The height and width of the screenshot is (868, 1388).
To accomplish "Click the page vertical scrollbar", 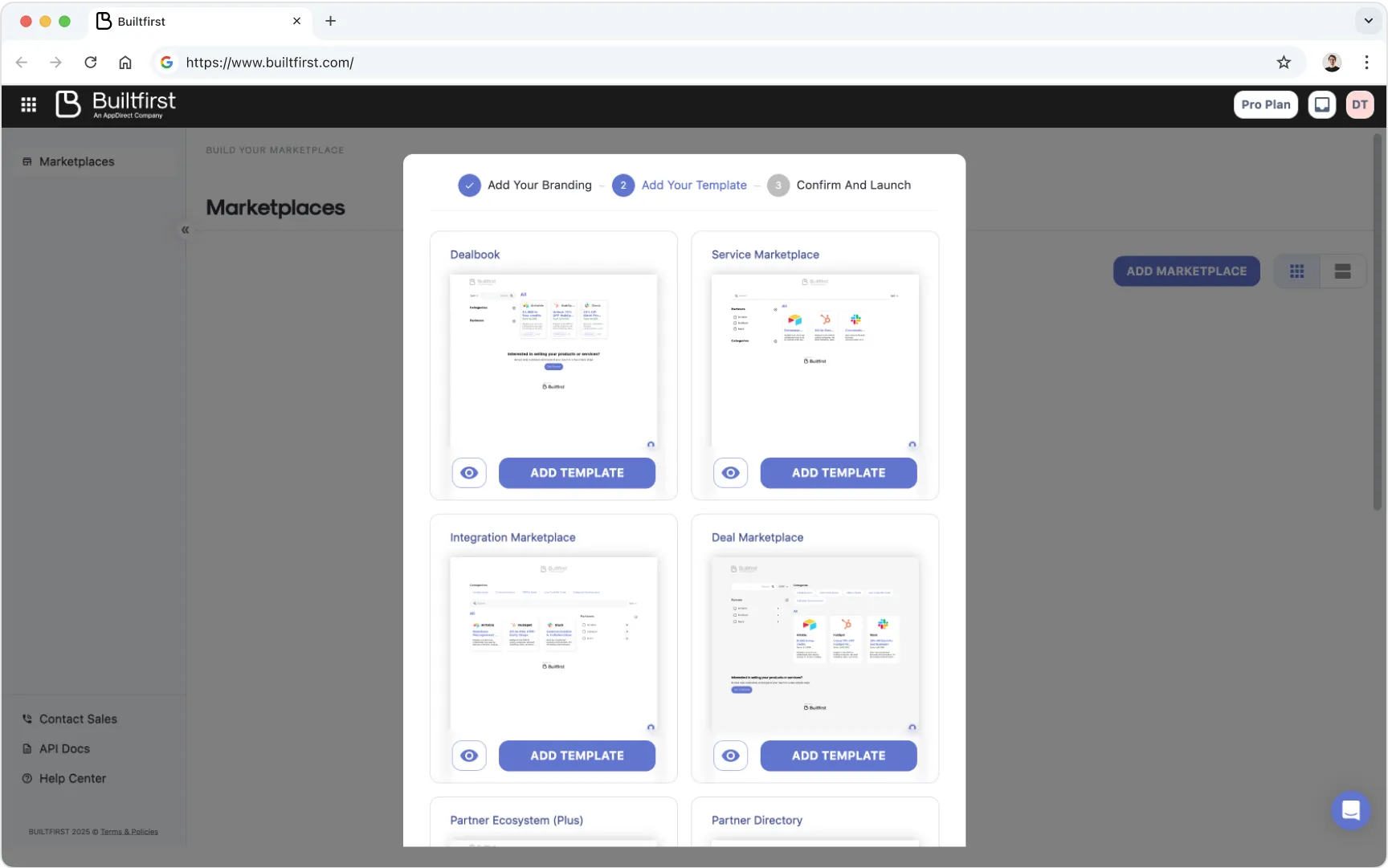I will [x=1377, y=321].
